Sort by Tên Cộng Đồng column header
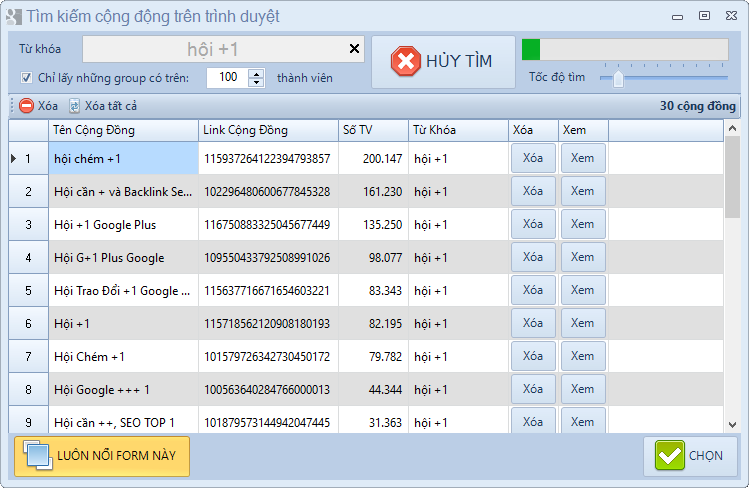749x488 pixels. click(123, 130)
